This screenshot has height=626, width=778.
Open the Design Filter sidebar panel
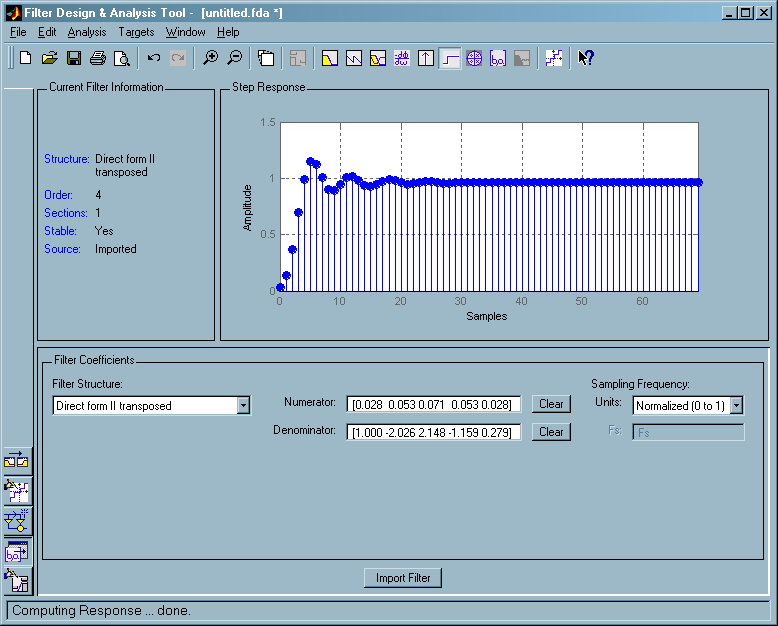(x=18, y=580)
